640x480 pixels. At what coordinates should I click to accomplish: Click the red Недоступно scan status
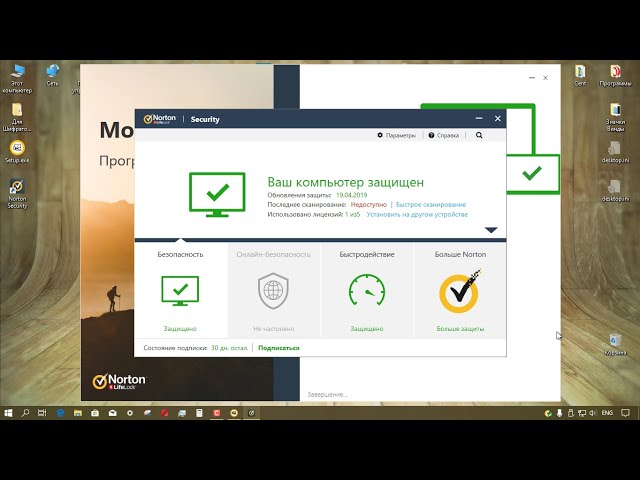point(369,204)
